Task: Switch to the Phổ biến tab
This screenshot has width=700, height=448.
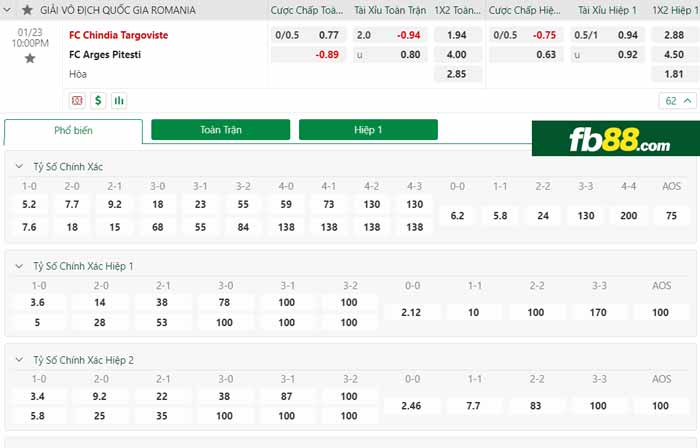Action: tap(74, 131)
